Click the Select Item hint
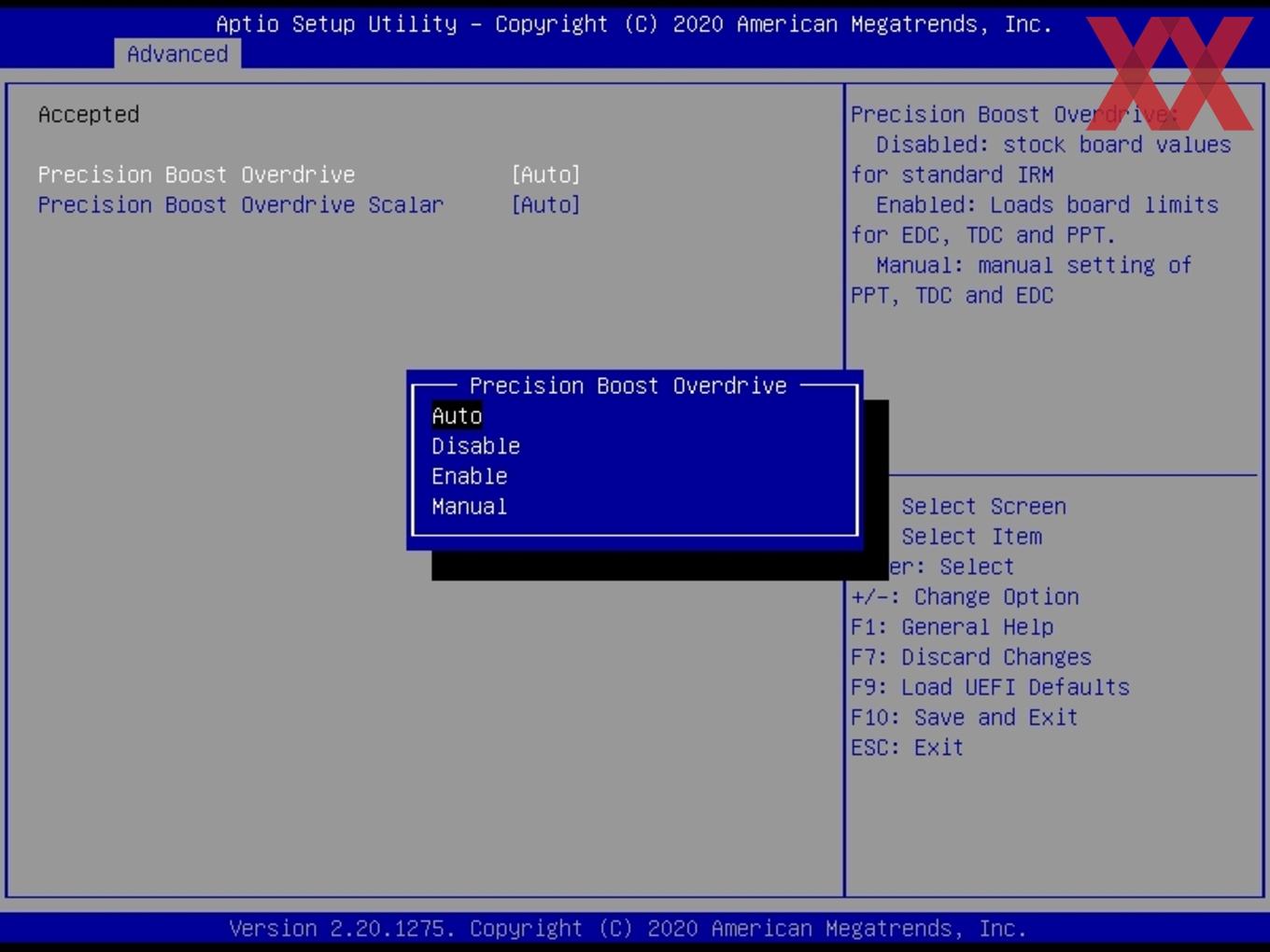Image resolution: width=1270 pixels, height=952 pixels. pos(971,537)
